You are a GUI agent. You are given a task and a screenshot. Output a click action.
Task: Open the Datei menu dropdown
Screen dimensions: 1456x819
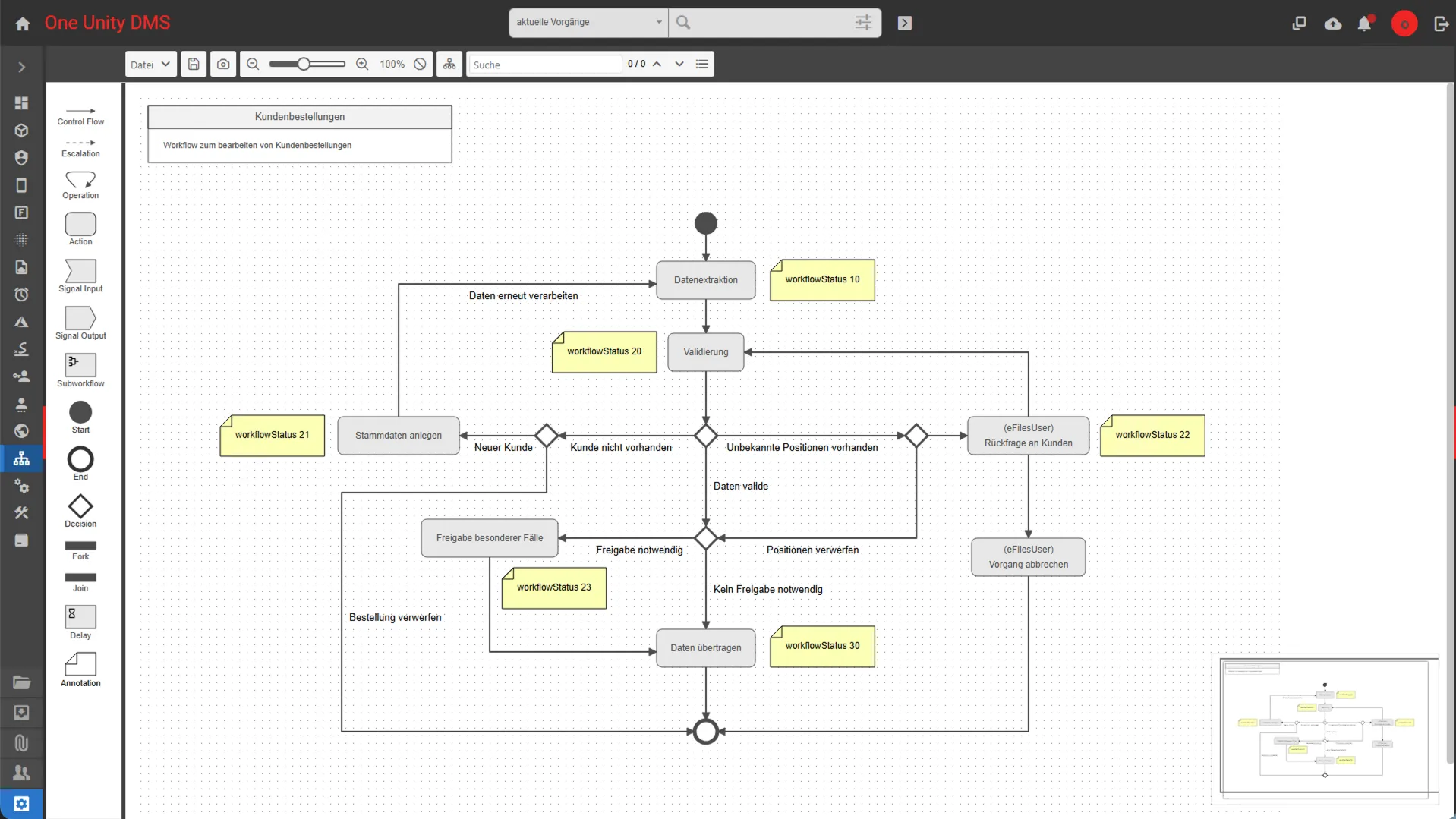pos(150,65)
